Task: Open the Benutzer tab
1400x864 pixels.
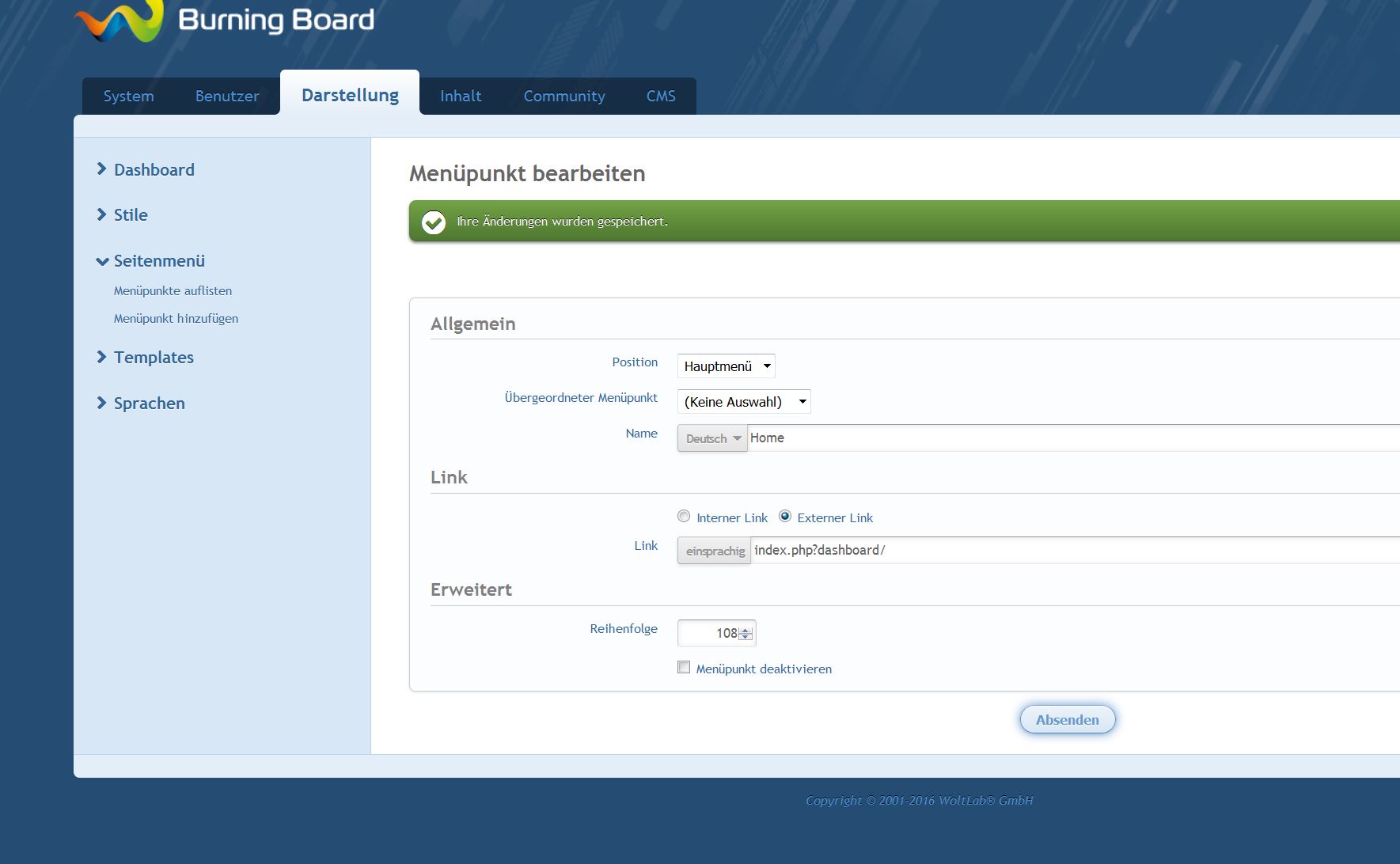Action: pos(227,97)
